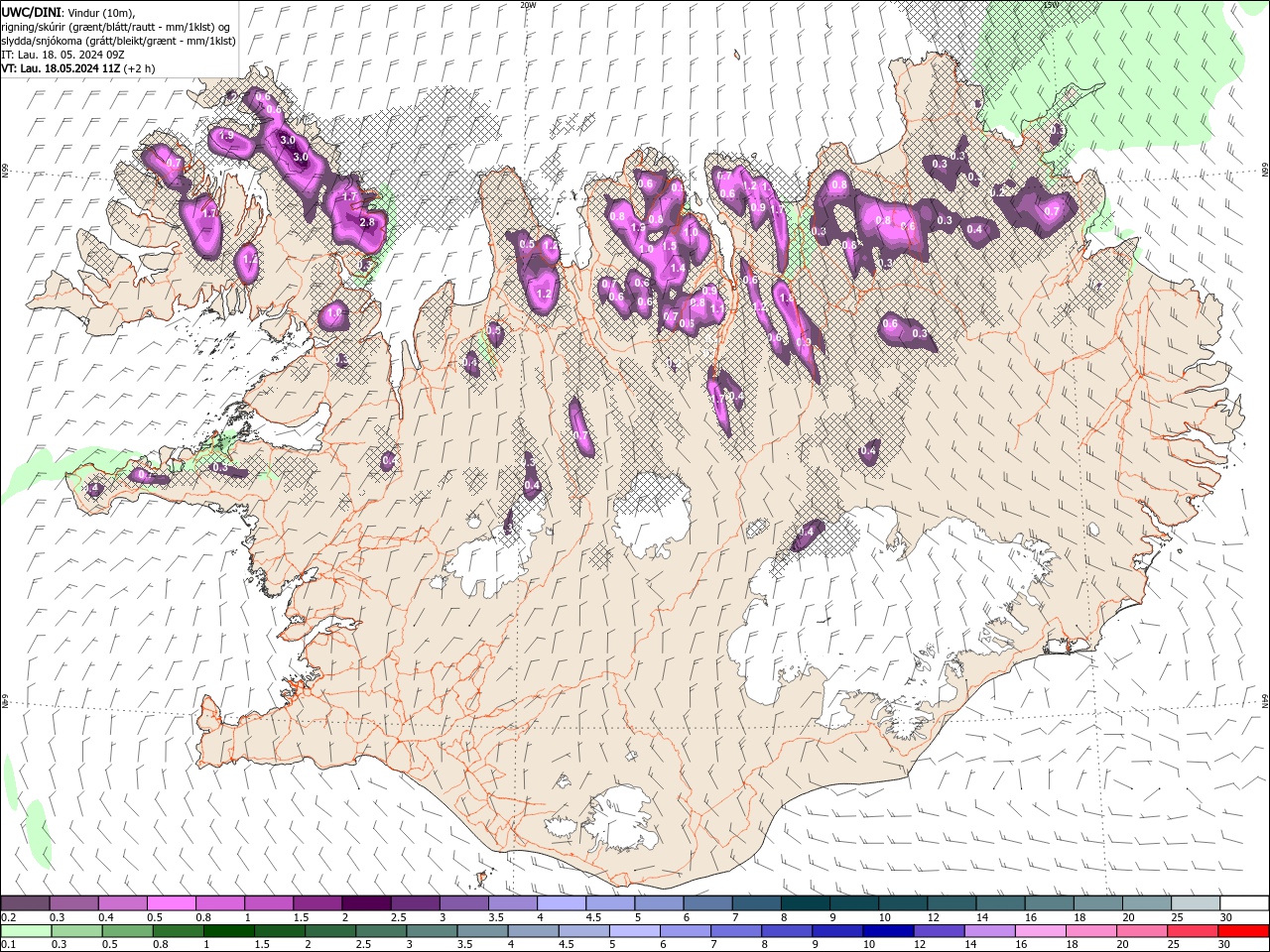Image resolution: width=1270 pixels, height=952 pixels.
Task: Click the '15W' longitude label
Action: (x=1050, y=4)
